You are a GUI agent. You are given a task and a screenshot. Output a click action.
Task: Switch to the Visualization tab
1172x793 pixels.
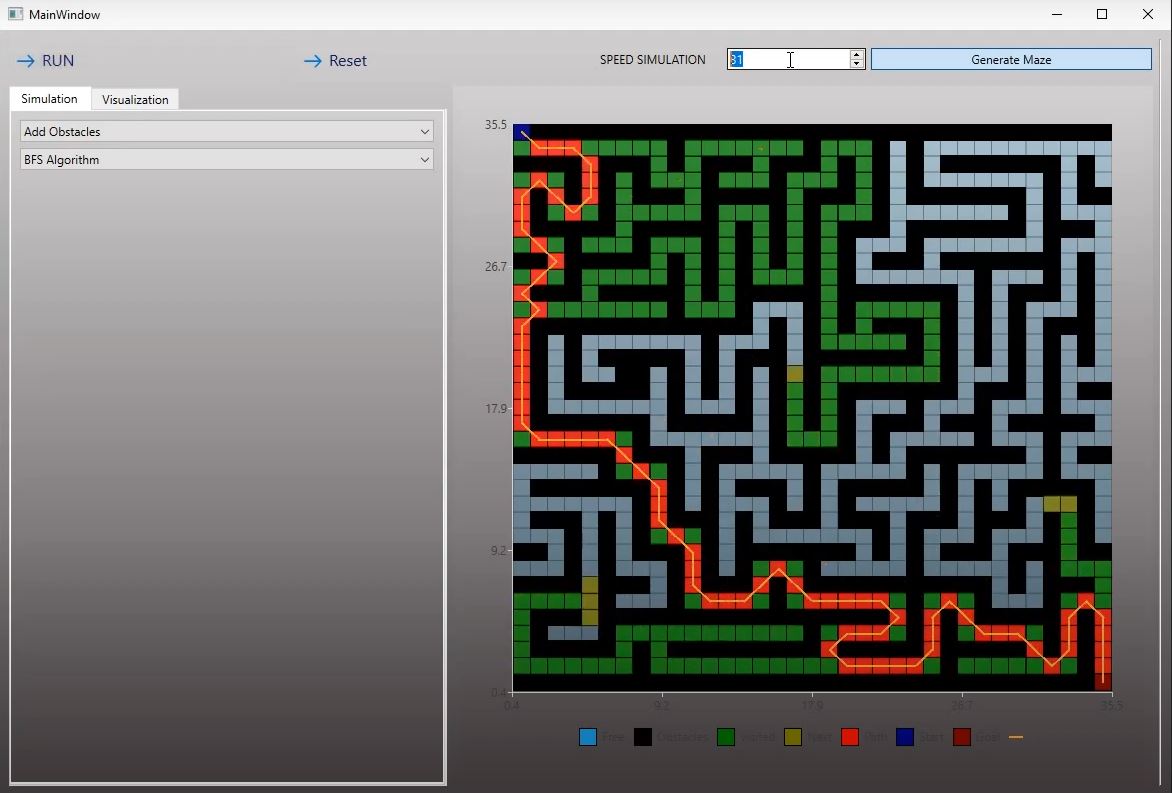[135, 99]
